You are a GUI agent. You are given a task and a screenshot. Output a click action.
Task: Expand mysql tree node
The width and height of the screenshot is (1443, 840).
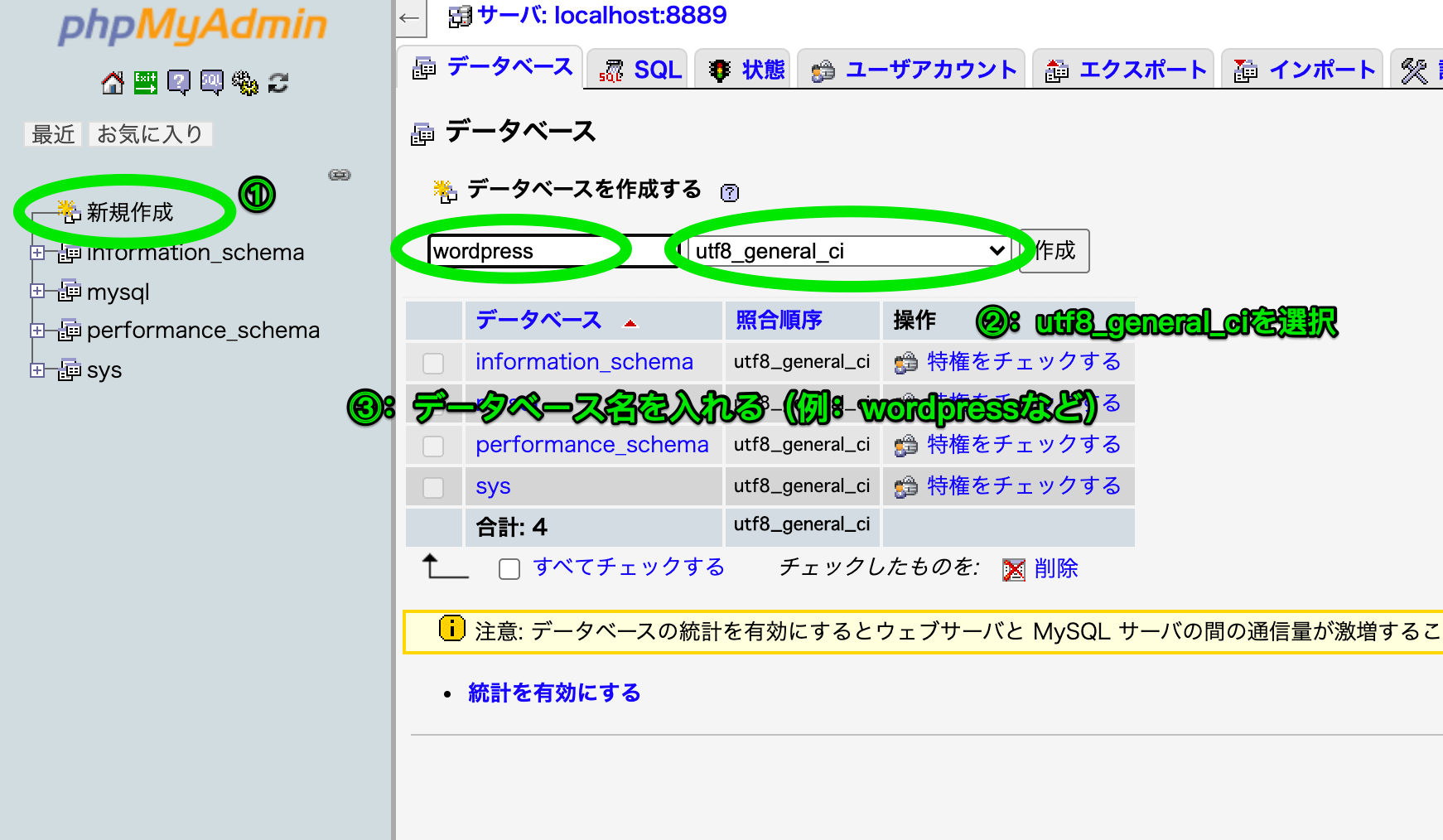point(37,291)
